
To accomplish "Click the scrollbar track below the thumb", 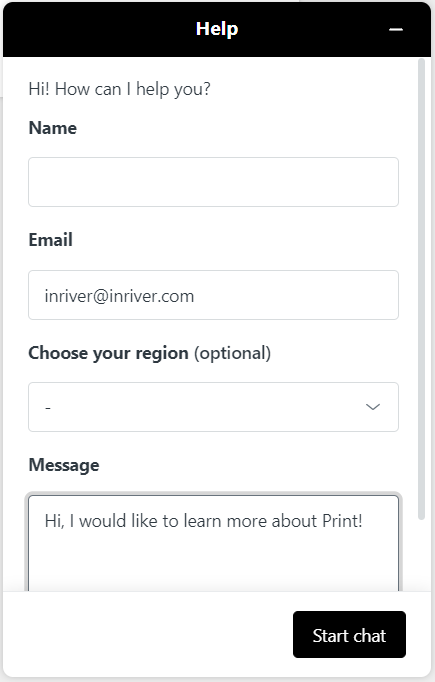I will [421, 555].
